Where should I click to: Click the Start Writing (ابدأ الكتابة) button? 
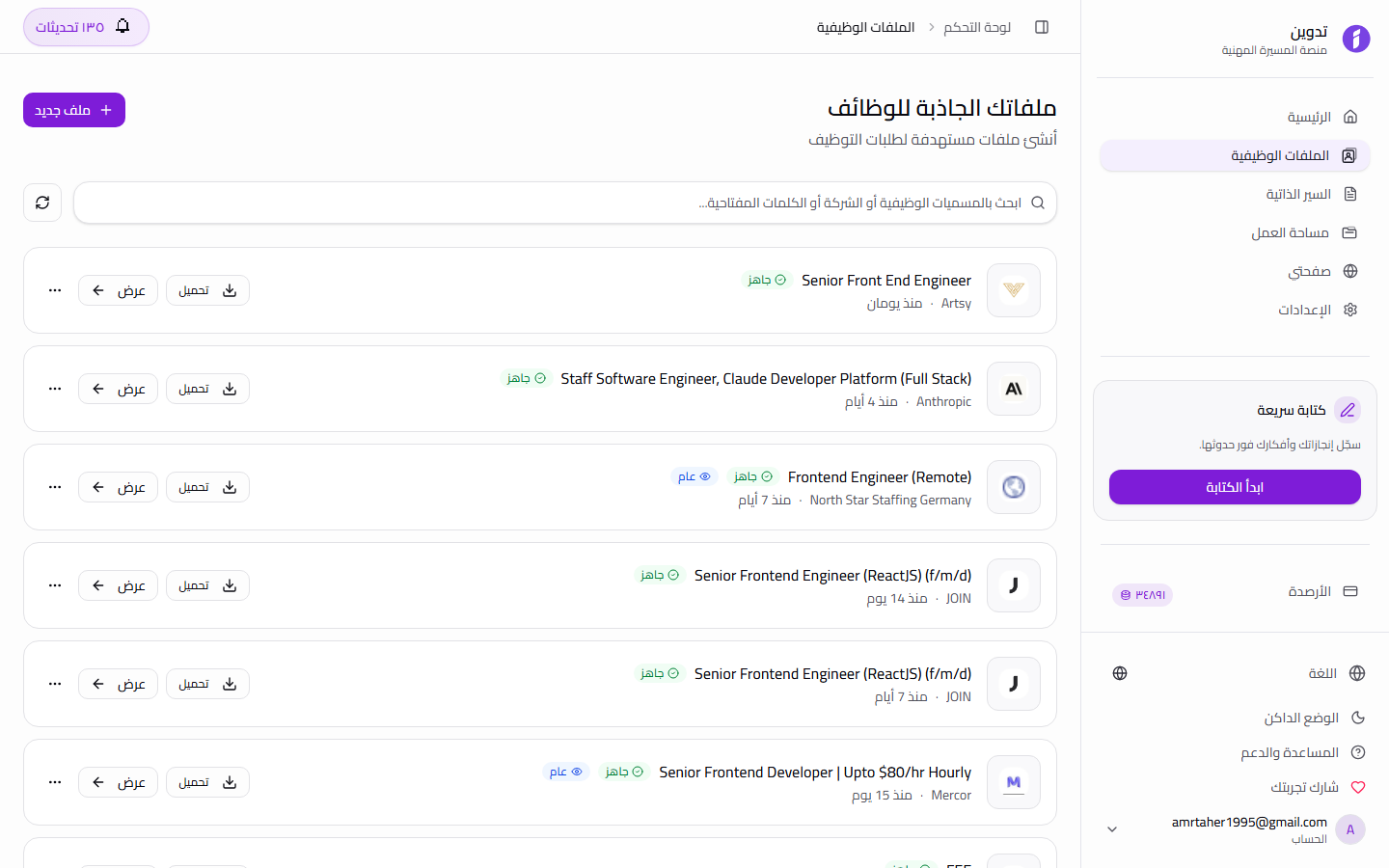(1235, 487)
